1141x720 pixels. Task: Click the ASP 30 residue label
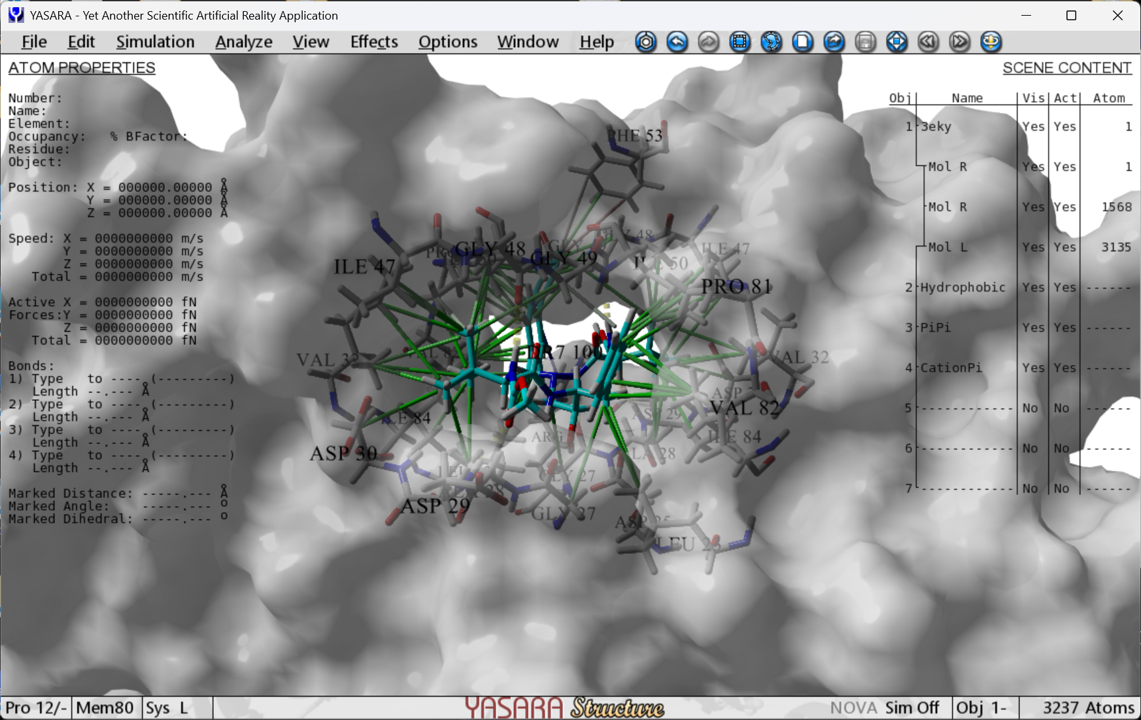343,454
